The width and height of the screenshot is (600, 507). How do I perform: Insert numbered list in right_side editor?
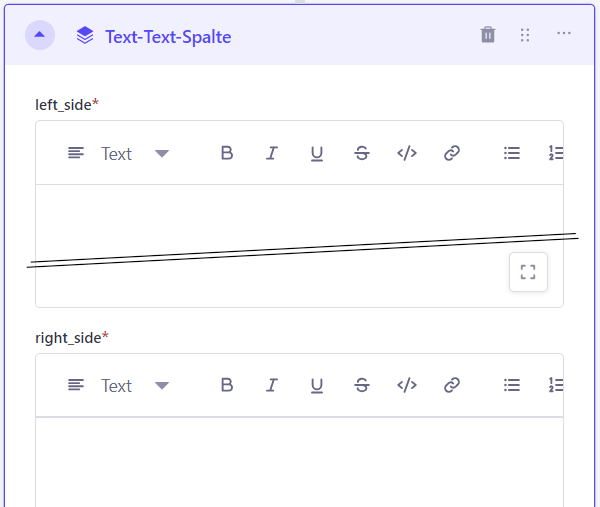click(x=556, y=385)
